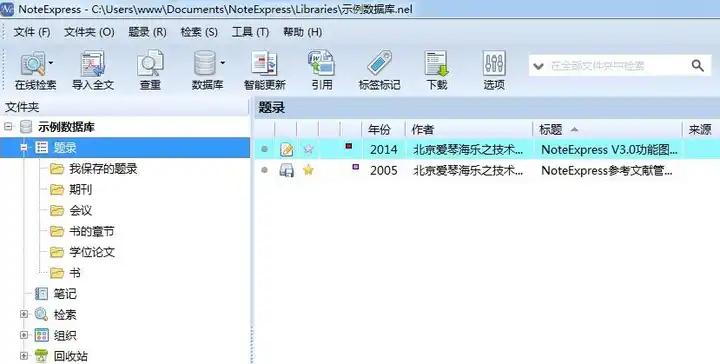Open the 检索 (S) menu

[199, 32]
